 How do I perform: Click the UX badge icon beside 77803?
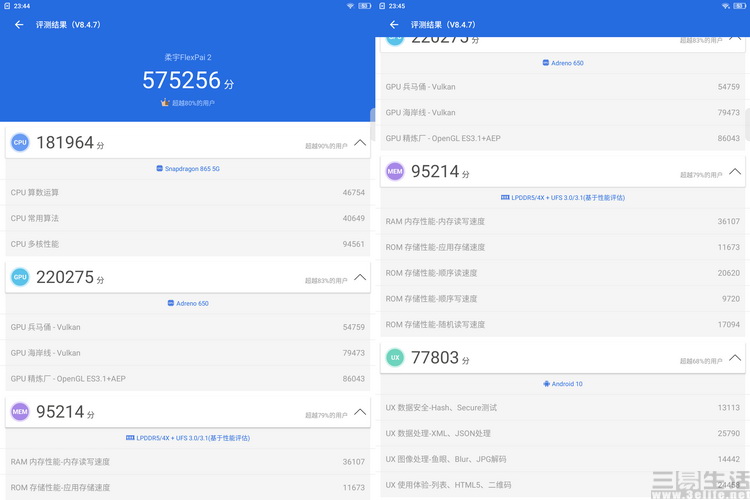coord(395,357)
